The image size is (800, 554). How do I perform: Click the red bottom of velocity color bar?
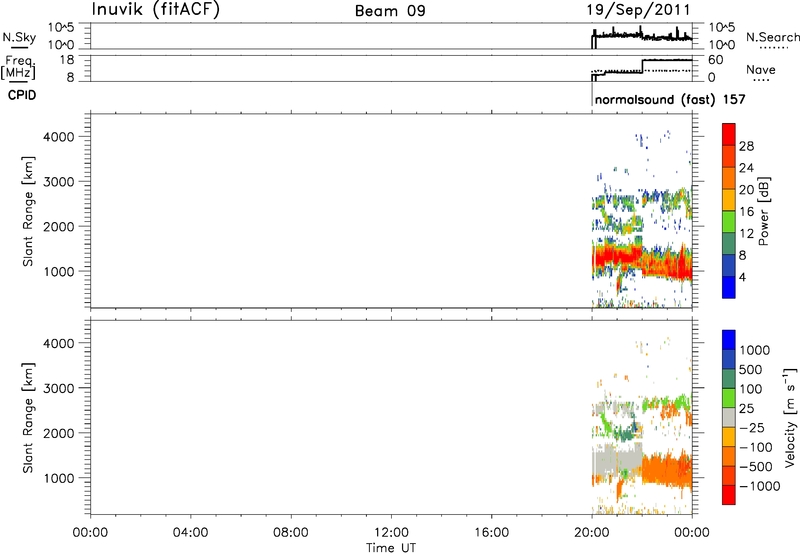[729, 495]
